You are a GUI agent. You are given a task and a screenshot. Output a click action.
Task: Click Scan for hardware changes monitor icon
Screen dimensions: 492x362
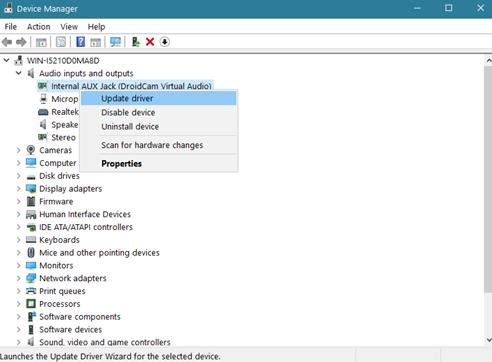click(x=115, y=42)
